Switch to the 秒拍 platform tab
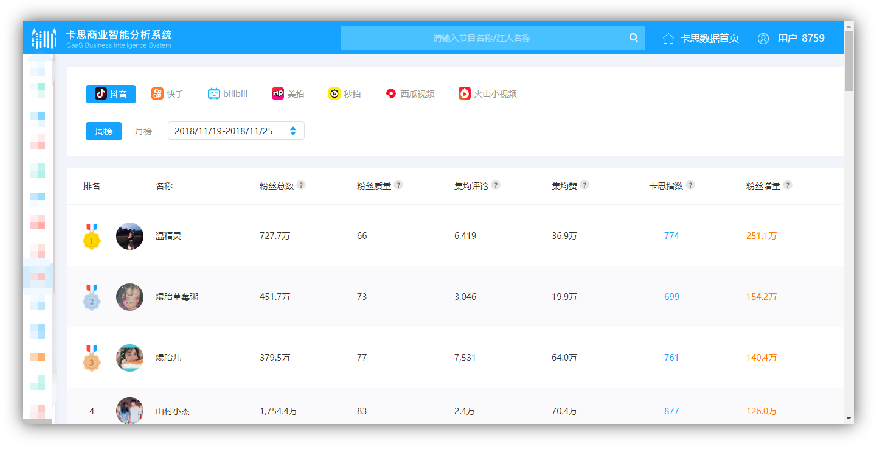 [x=344, y=94]
